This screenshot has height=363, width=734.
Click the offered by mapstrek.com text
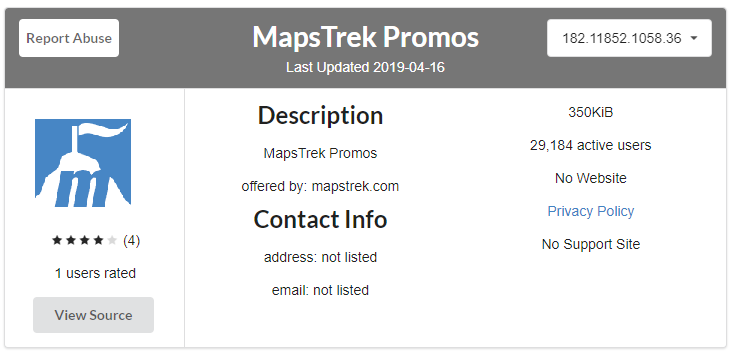(320, 186)
